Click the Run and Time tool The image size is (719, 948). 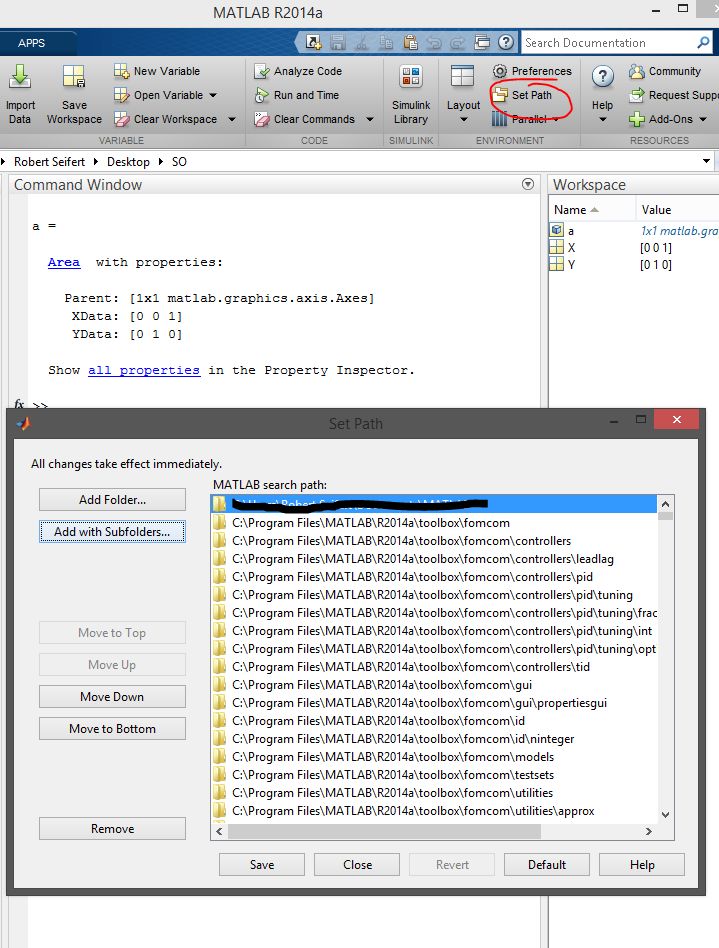click(x=297, y=96)
